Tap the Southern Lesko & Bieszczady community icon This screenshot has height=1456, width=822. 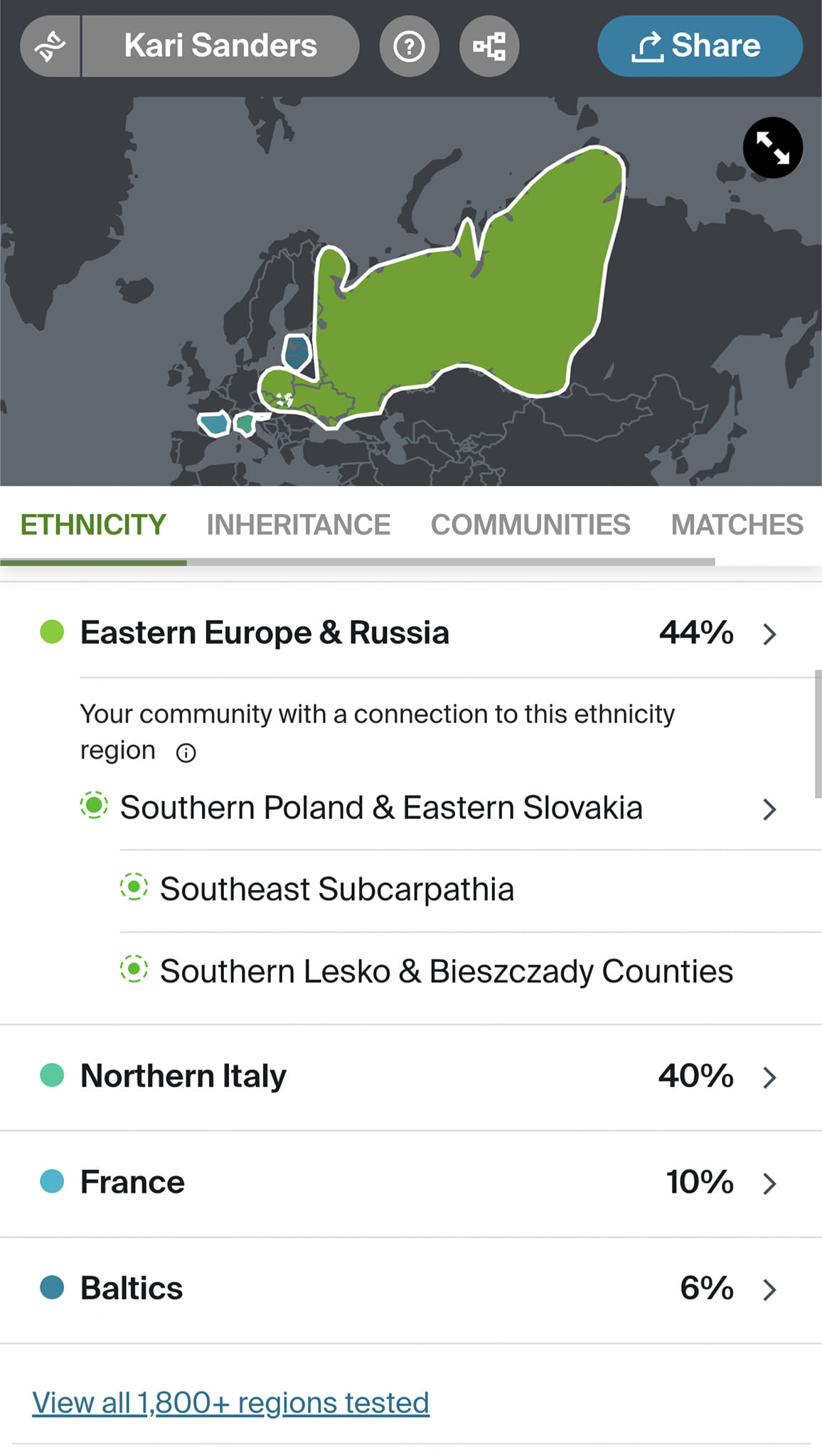pos(134,970)
